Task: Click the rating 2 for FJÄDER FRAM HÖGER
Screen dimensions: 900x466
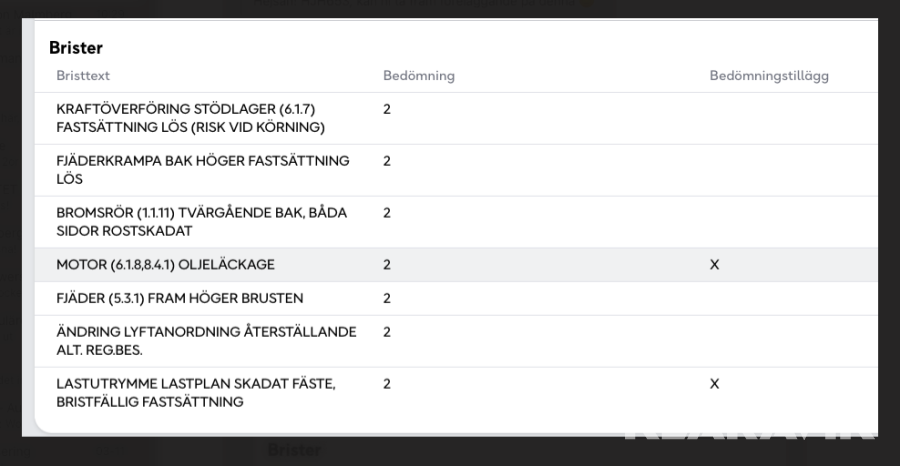Action: [x=387, y=298]
